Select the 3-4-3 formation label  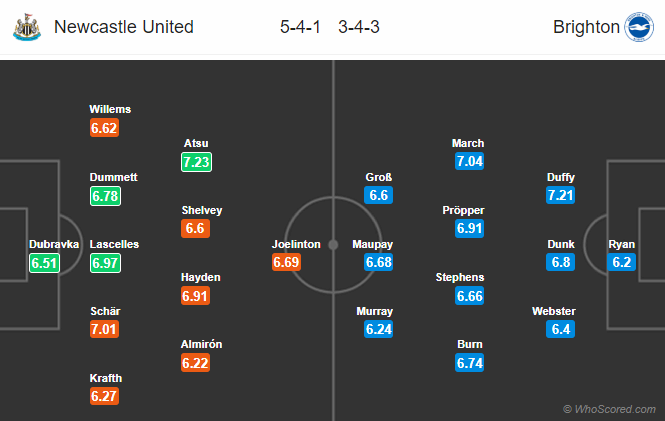coord(359,27)
